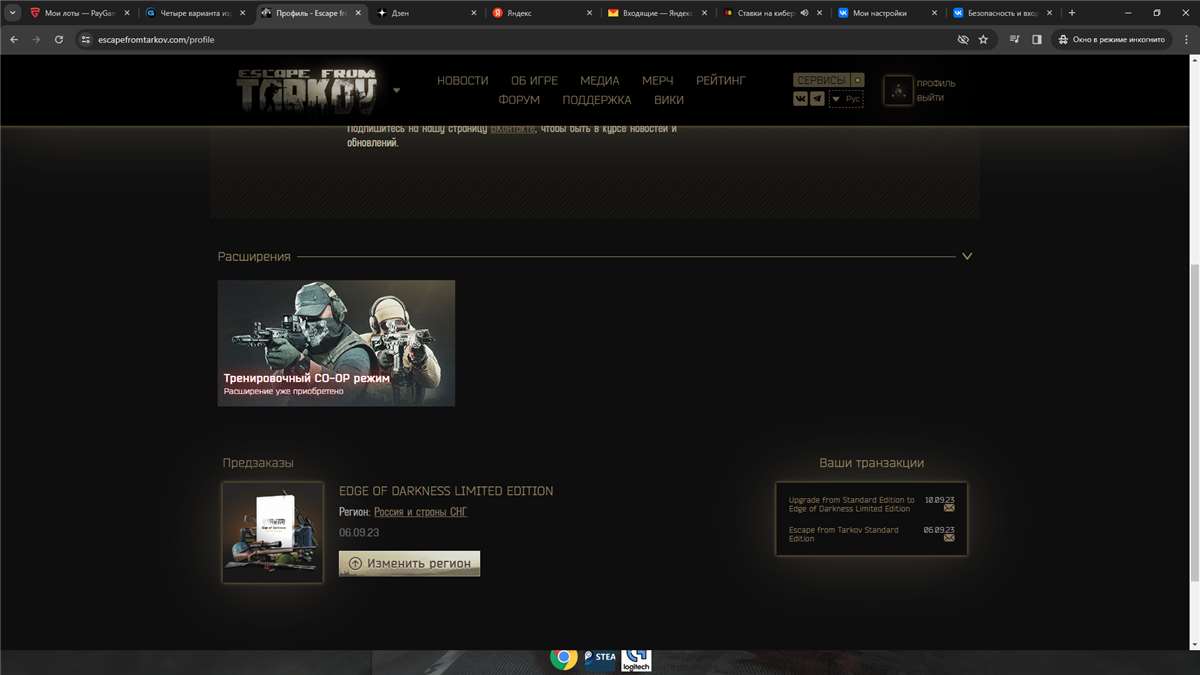Image resolution: width=1200 pixels, height=675 pixels.
Task: Mute the Ставки на кибер tab audio icon
Action: coord(804,13)
